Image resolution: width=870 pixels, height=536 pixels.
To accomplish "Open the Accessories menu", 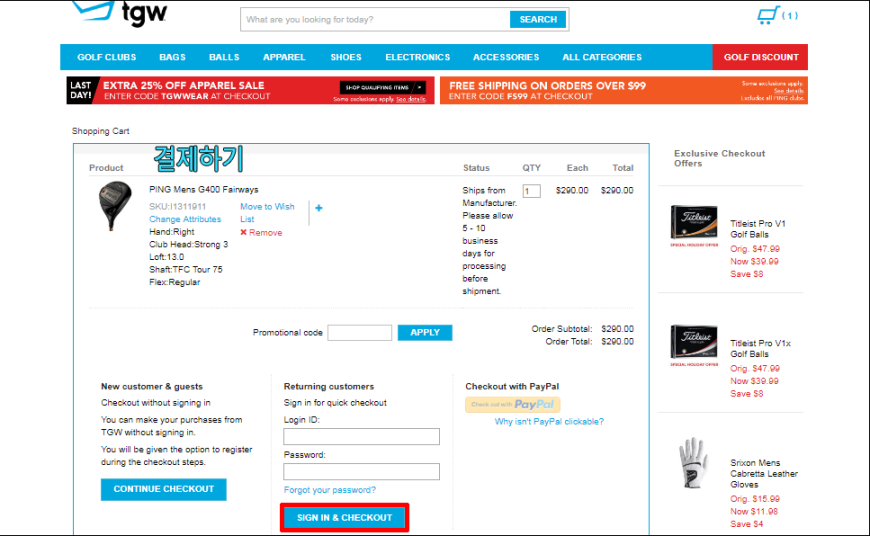I will tap(506, 57).
